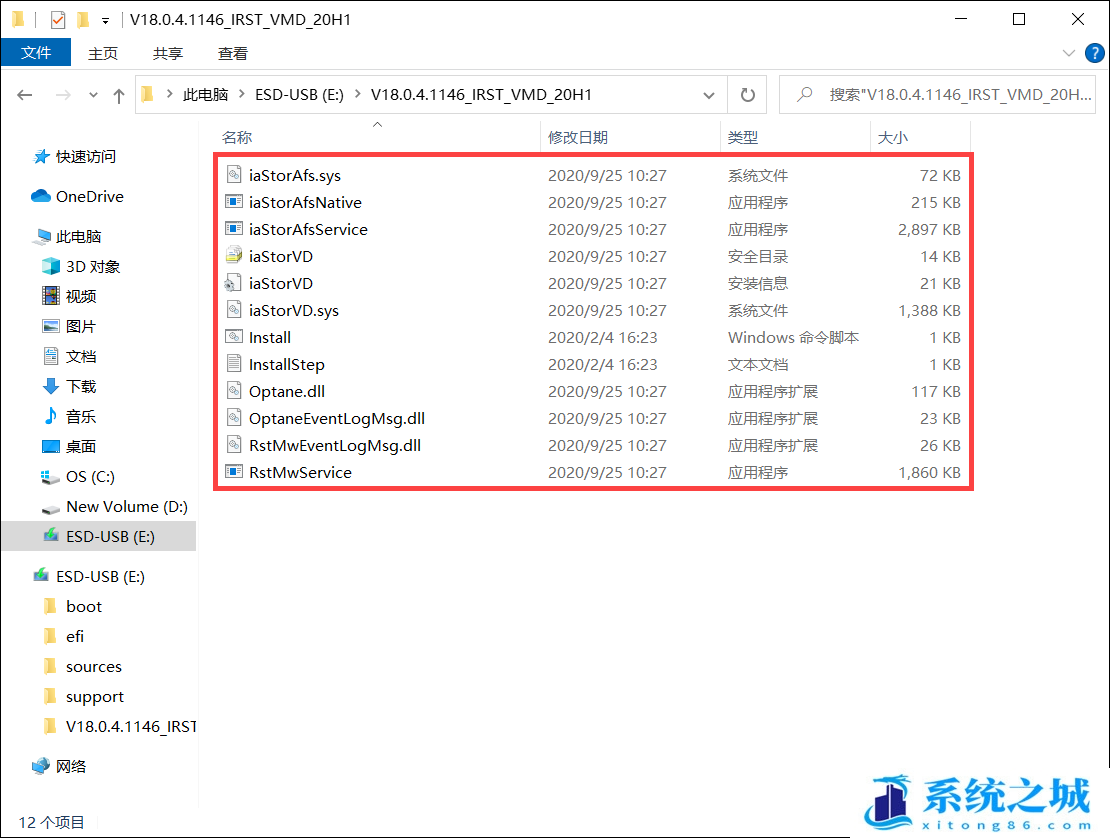The height and width of the screenshot is (838, 1110).
Task: Open 桌面 folder in sidebar
Action: (x=69, y=446)
